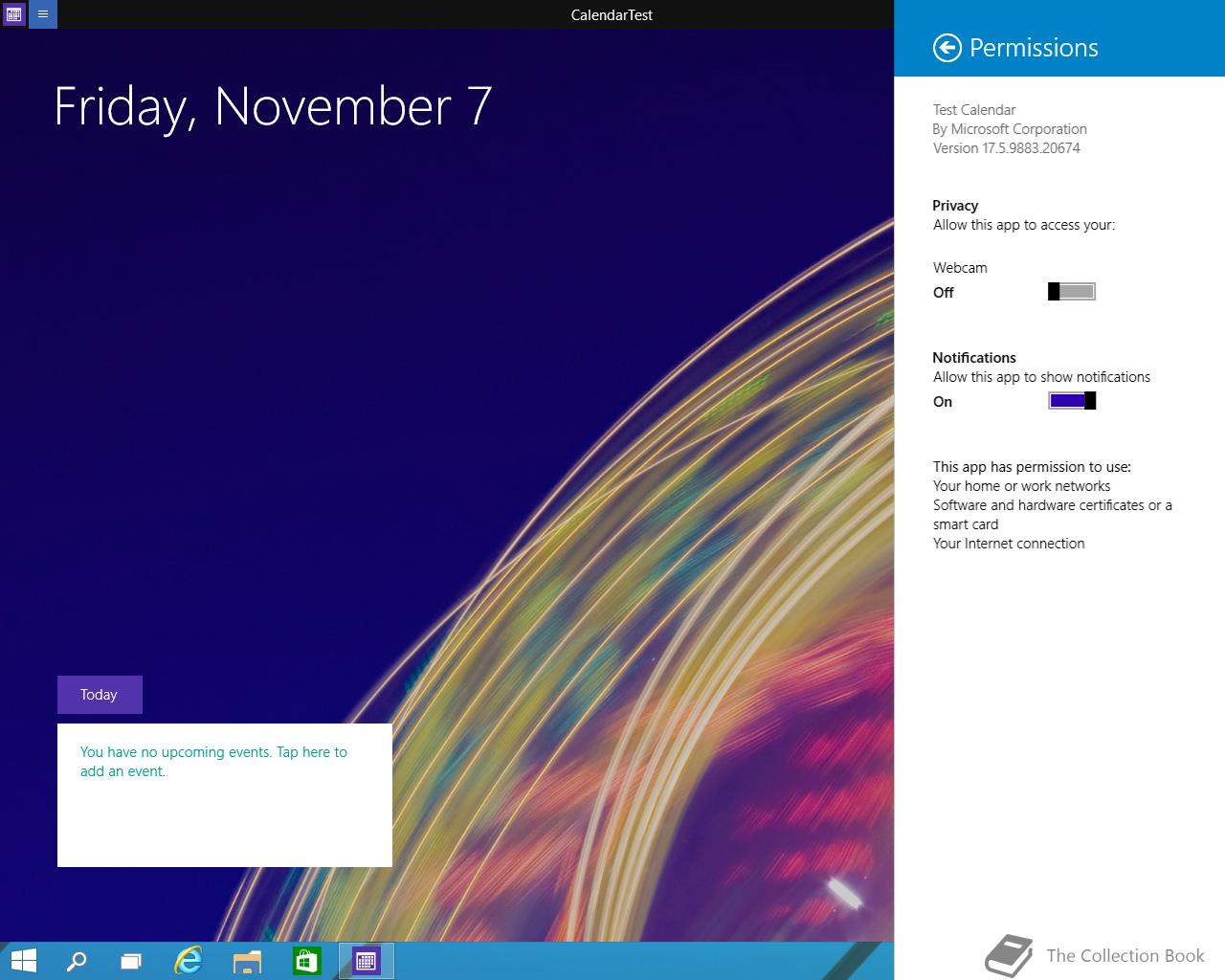Image resolution: width=1225 pixels, height=980 pixels.
Task: Click the By Microsoft Corporation text
Action: (1010, 129)
